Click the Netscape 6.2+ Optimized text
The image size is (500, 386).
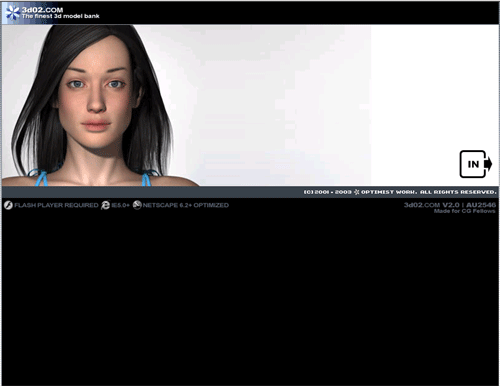[186, 205]
